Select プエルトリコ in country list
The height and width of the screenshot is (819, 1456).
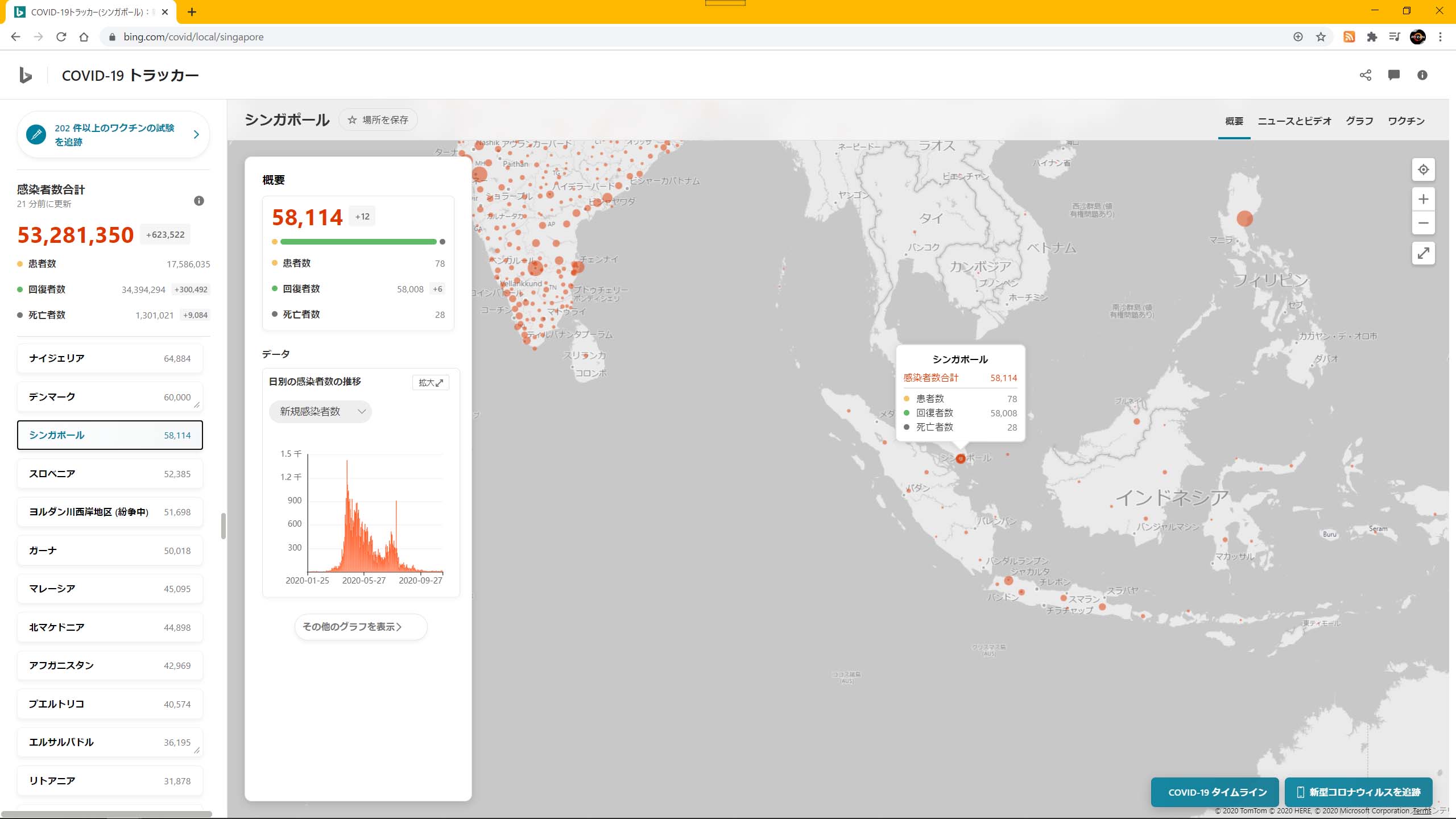110,704
